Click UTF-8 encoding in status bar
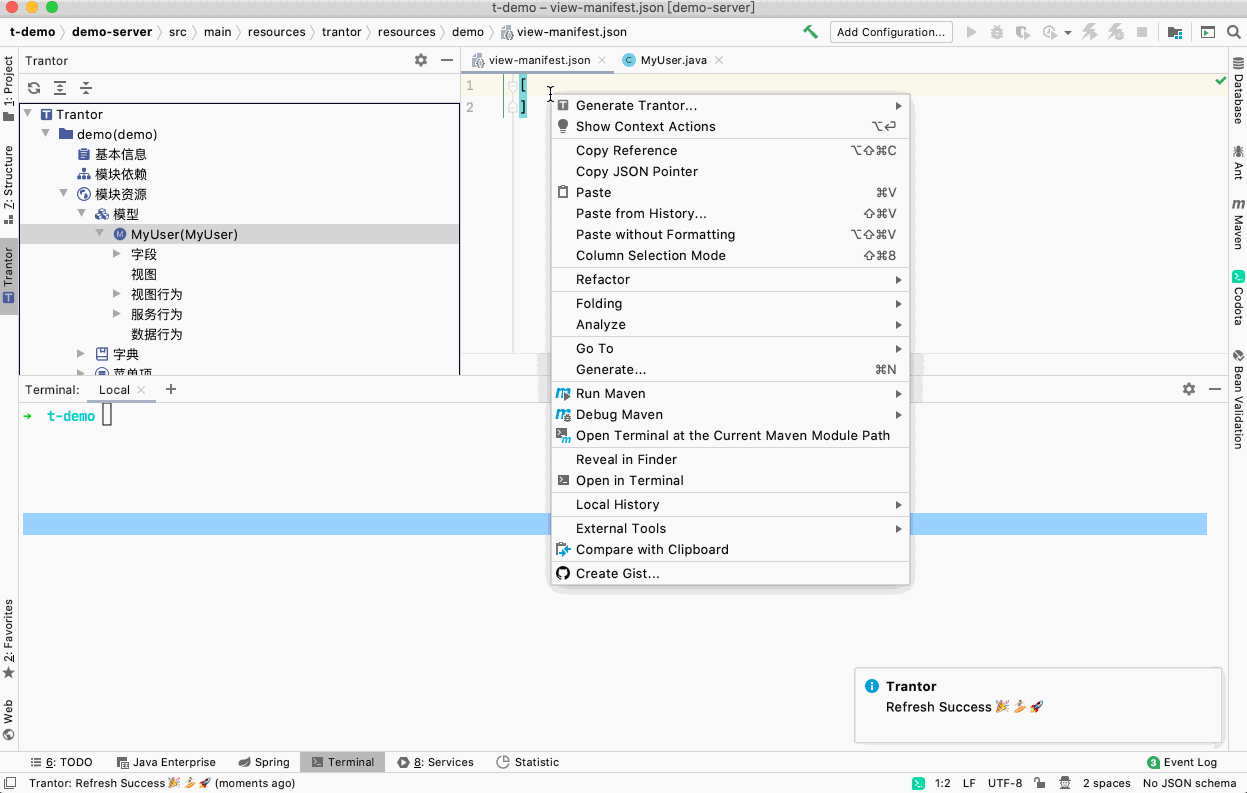1247x793 pixels. point(1005,783)
